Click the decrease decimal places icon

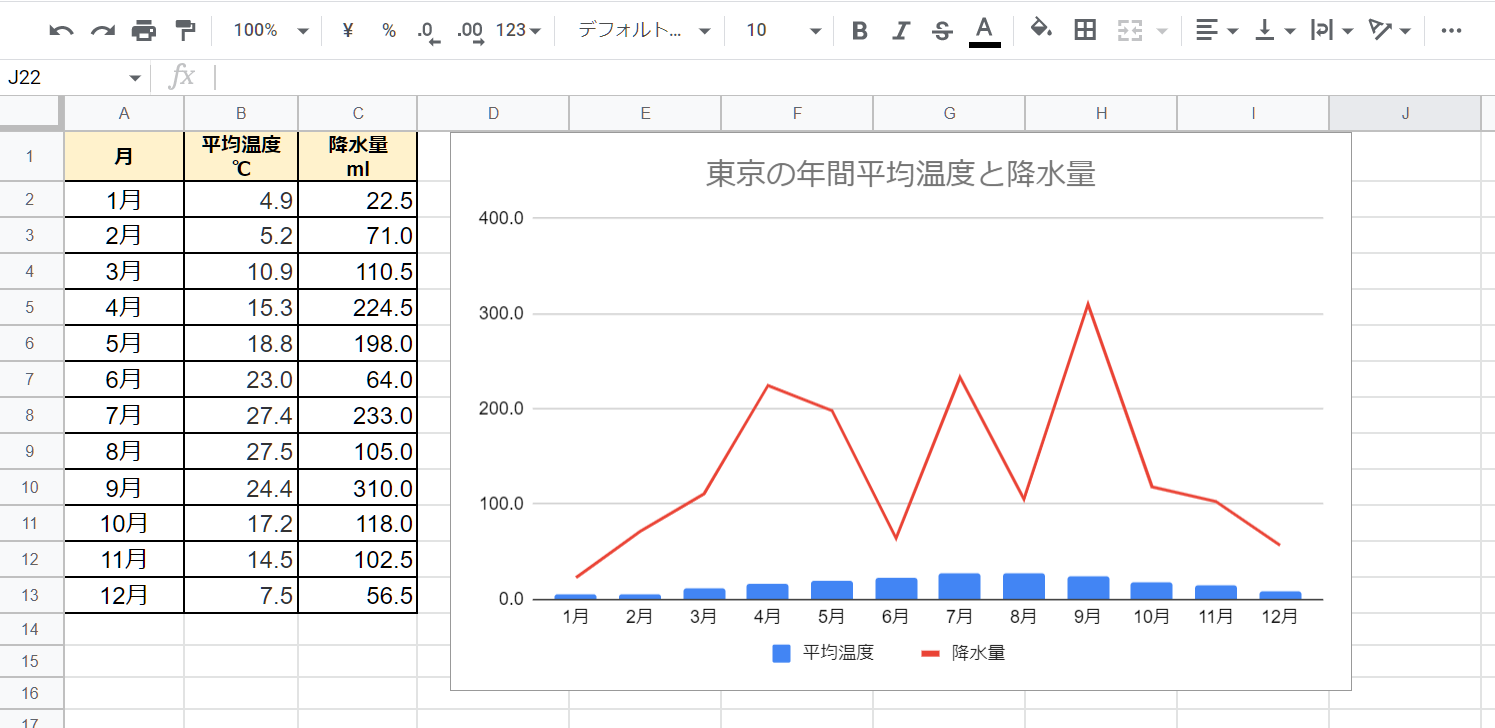424,31
